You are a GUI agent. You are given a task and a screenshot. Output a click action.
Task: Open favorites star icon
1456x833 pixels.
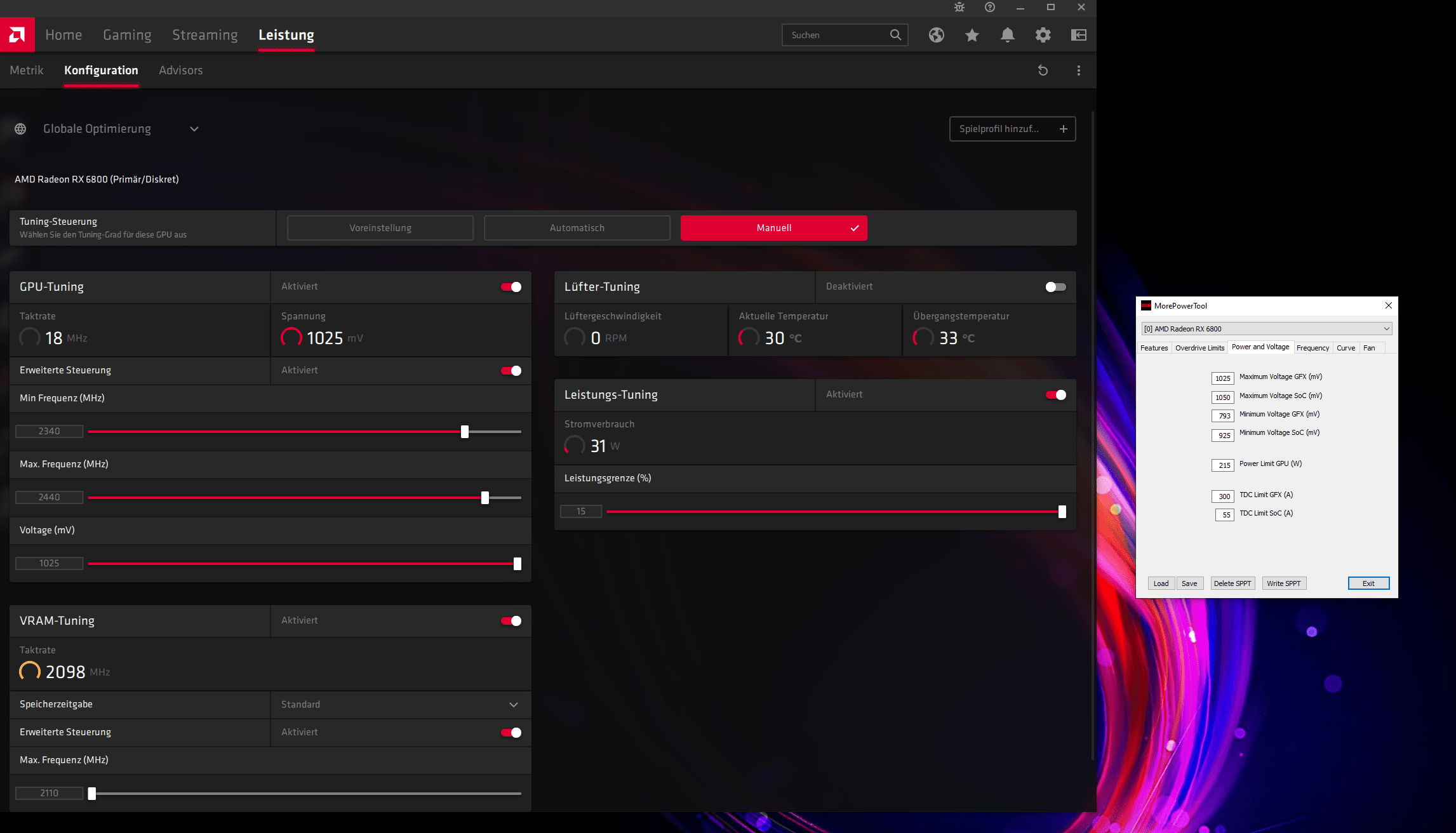[972, 35]
